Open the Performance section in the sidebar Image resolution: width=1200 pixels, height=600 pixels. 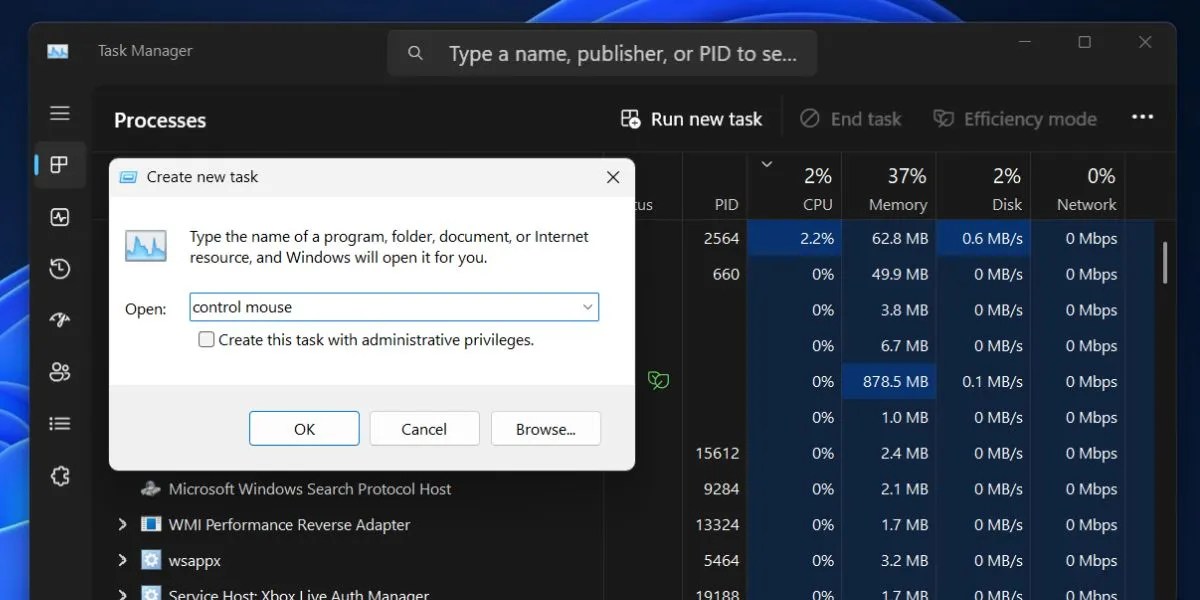pos(59,217)
